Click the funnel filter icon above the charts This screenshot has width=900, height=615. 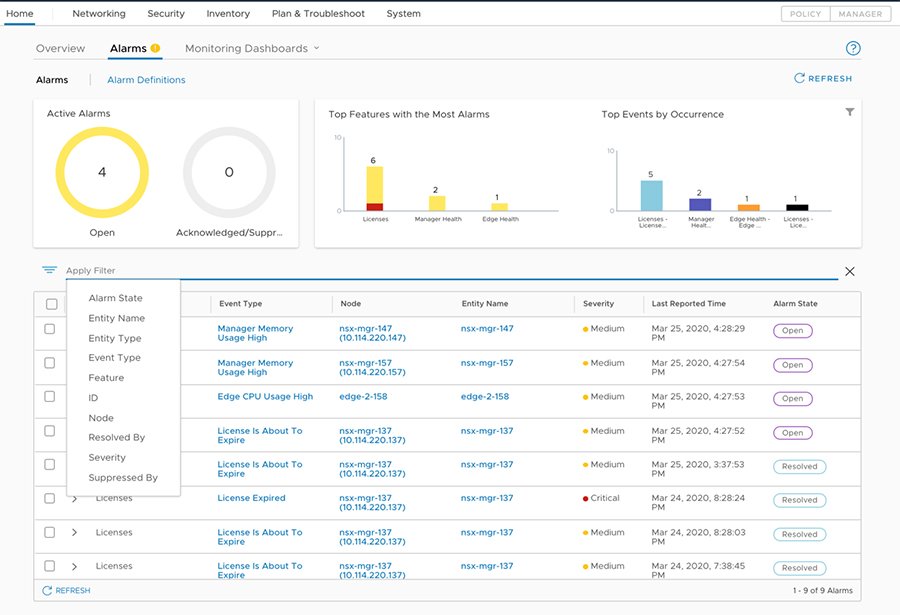tap(849, 112)
